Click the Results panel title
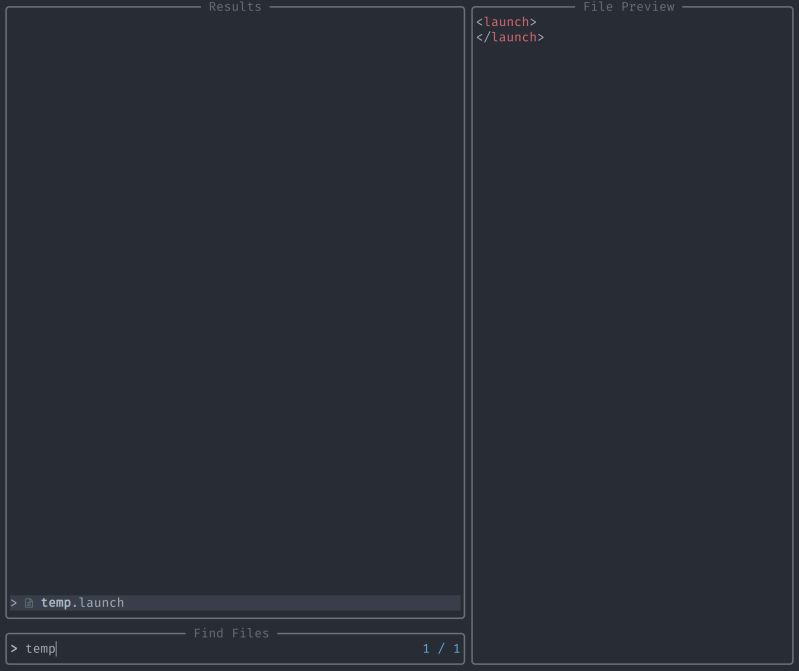This screenshot has height=671, width=799. (x=235, y=7)
